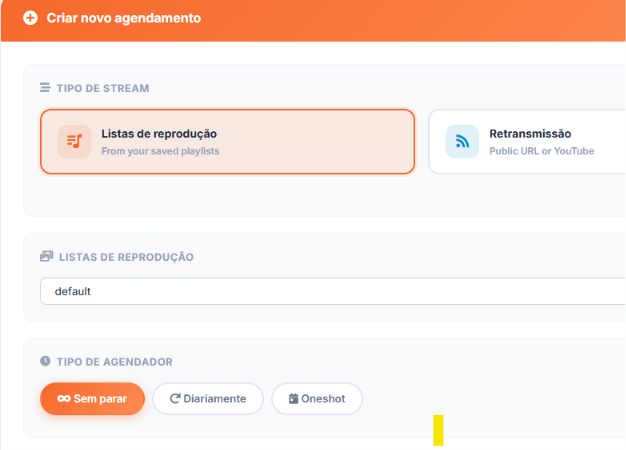Select the Listas de reprodução stream type card
The width and height of the screenshot is (626, 450).
[x=228, y=142]
